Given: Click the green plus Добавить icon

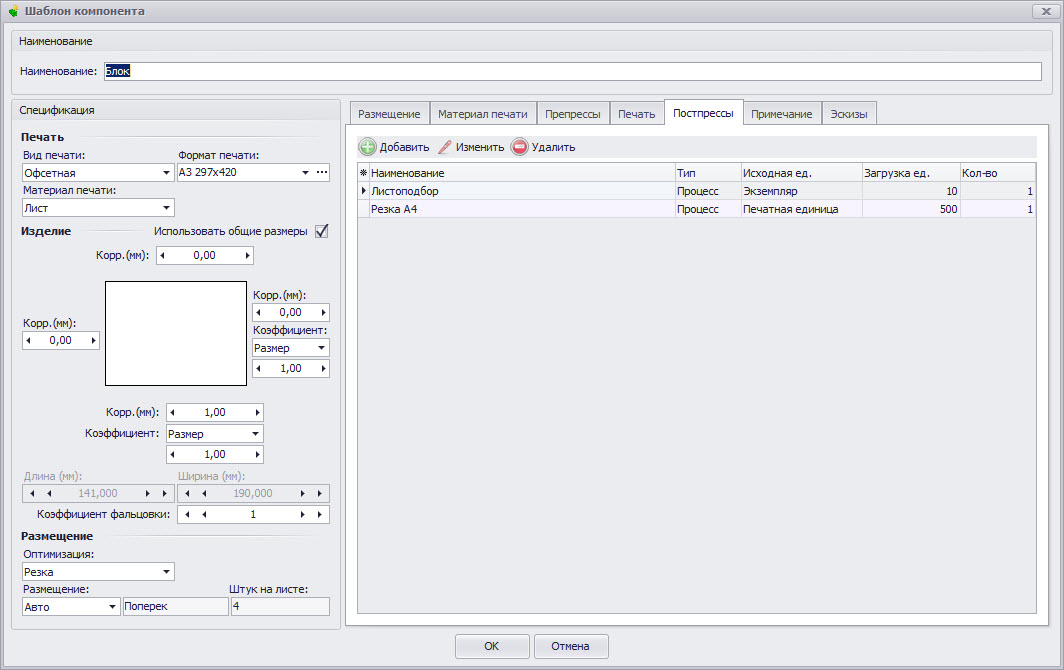Looking at the screenshot, I should [x=367, y=147].
